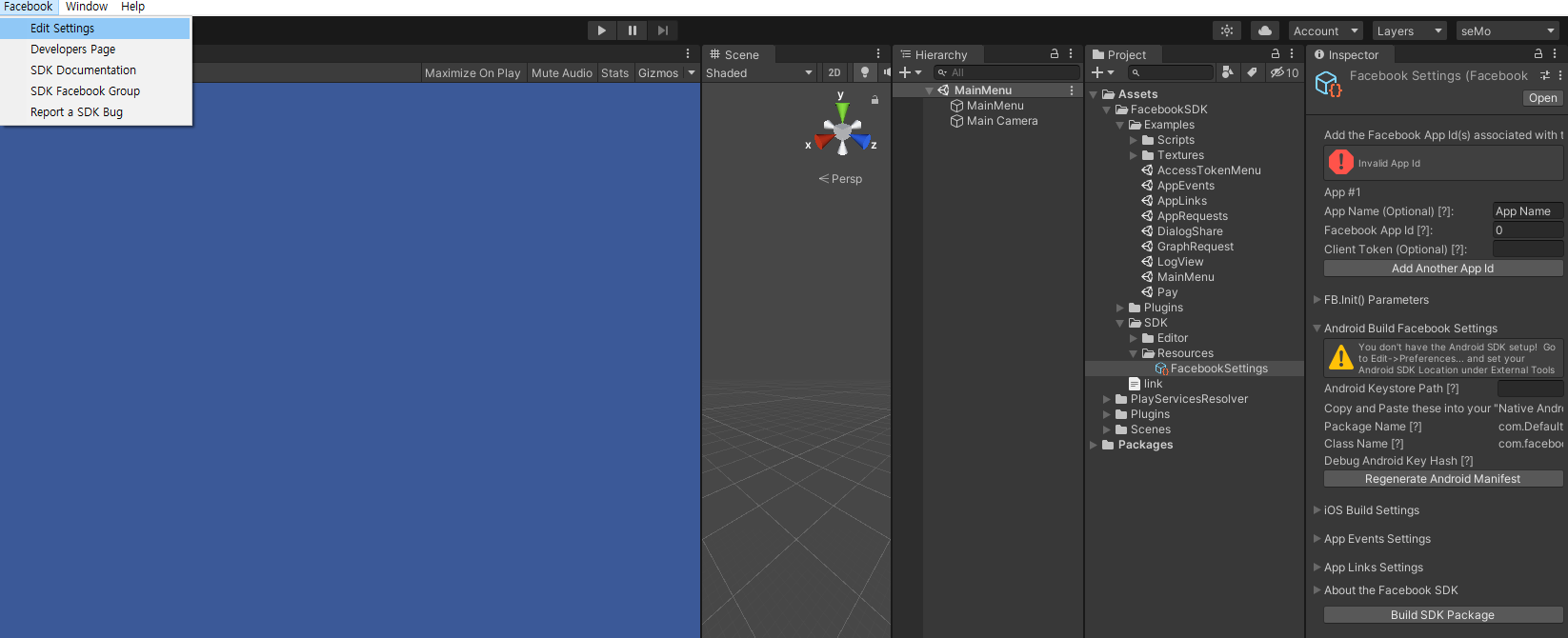The height and width of the screenshot is (638, 1568).
Task: Toggle hidden packages count eye icon
Action: point(1284,72)
